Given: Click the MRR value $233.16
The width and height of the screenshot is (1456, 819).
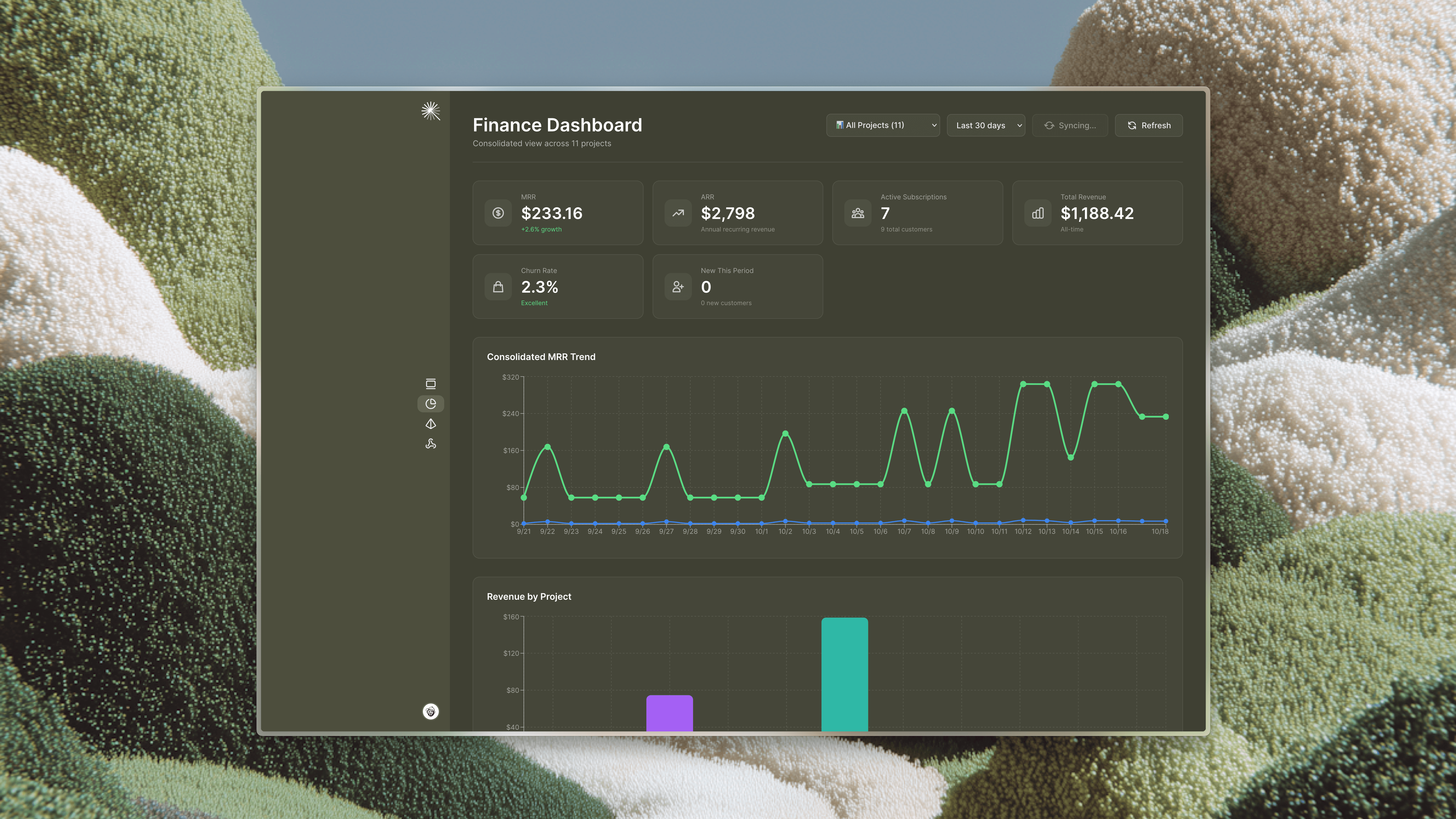Looking at the screenshot, I should [x=552, y=213].
